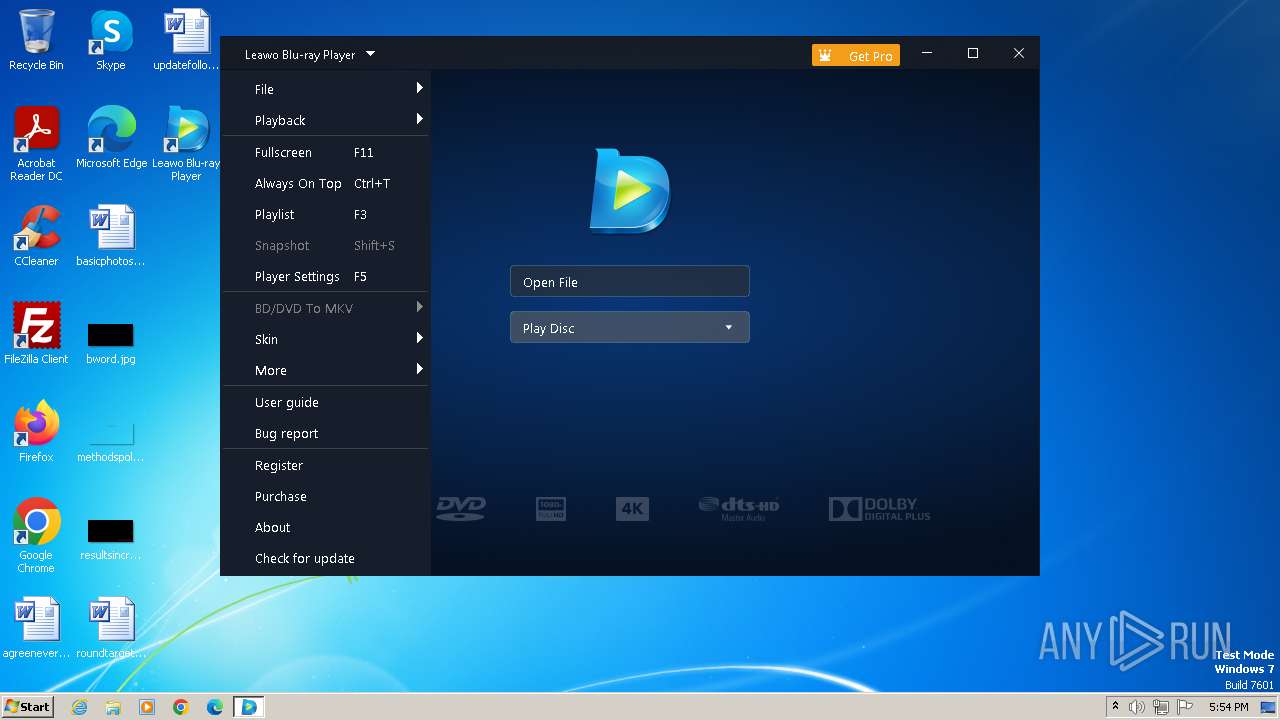Click the Get Pro button

tap(856, 56)
